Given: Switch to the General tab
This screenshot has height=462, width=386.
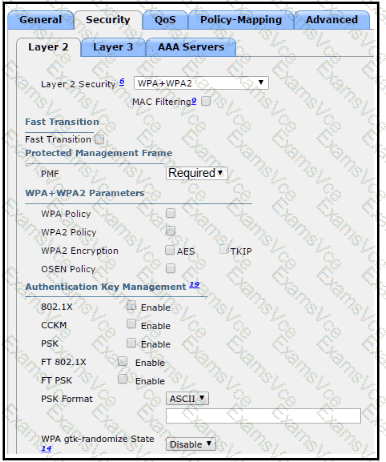Looking at the screenshot, I should [x=41, y=20].
